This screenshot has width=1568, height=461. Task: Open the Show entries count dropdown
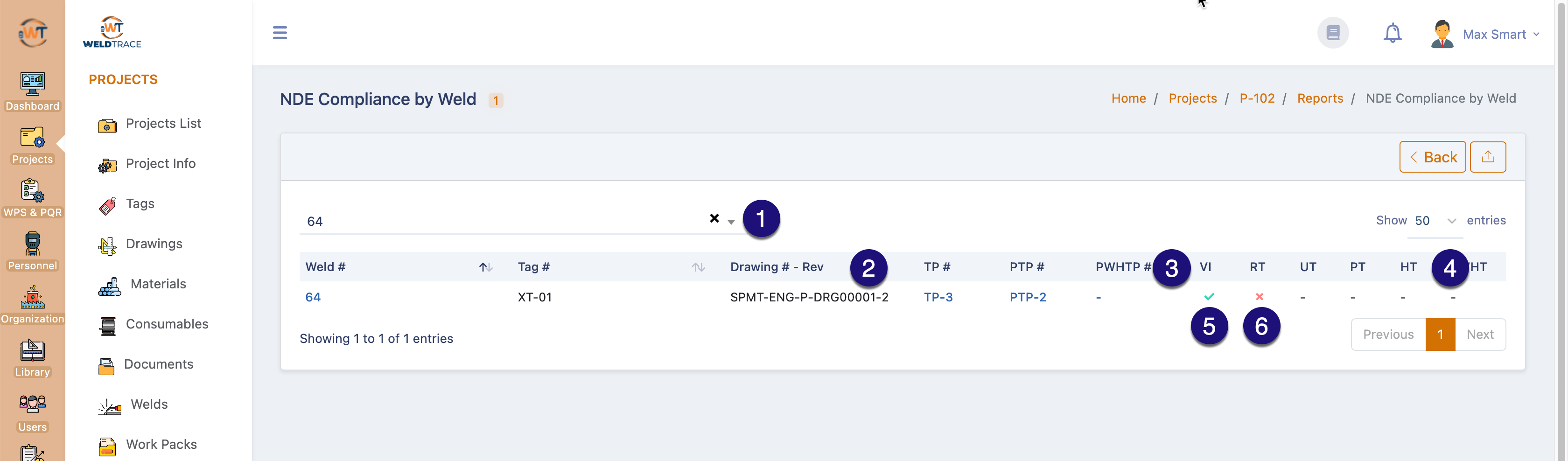coord(1434,220)
